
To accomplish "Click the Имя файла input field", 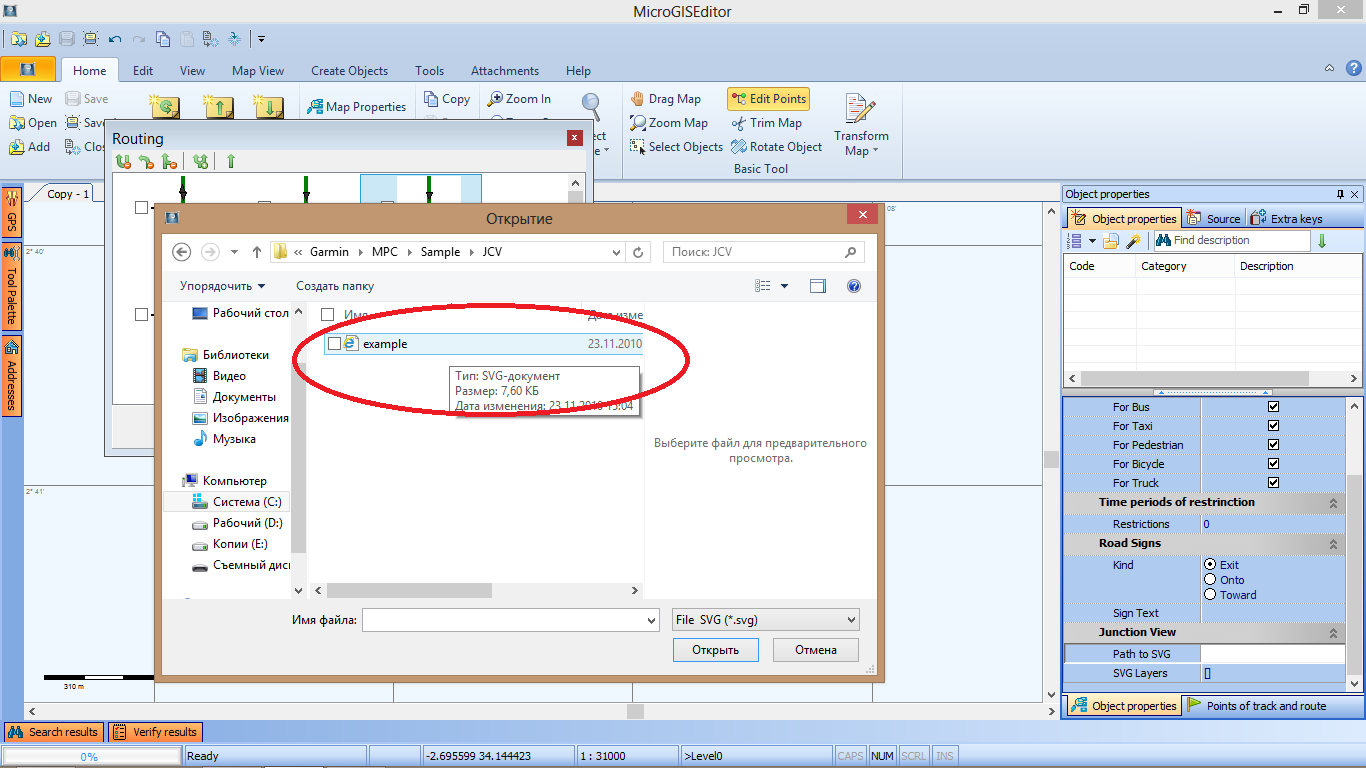I will pyautogui.click(x=508, y=620).
